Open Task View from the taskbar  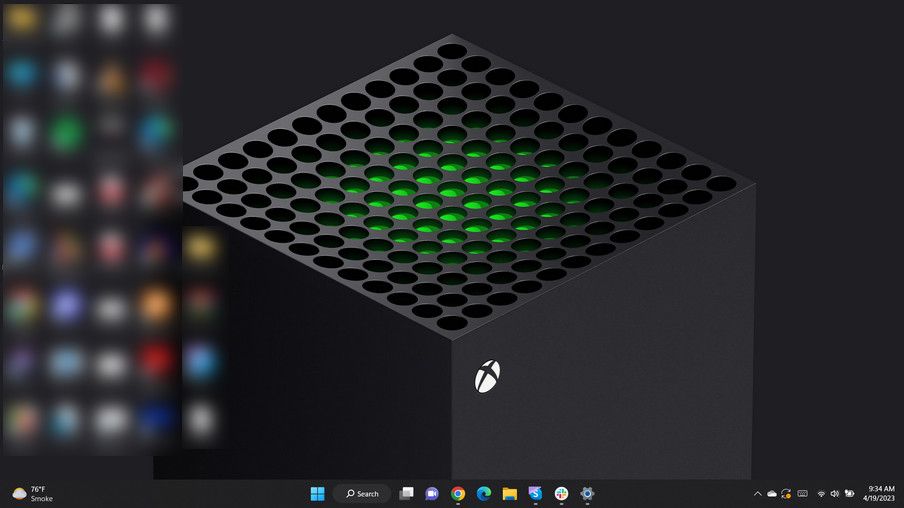point(406,494)
